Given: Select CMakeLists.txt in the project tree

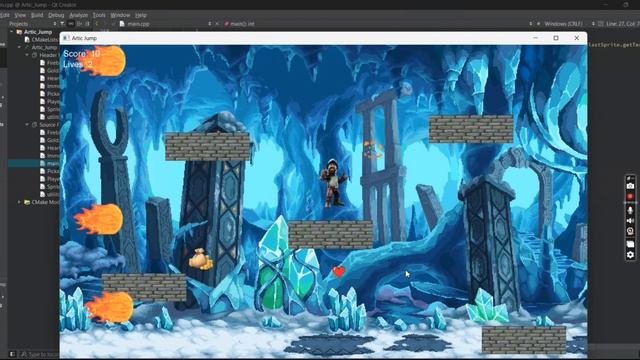Looking at the screenshot, I should [41, 40].
